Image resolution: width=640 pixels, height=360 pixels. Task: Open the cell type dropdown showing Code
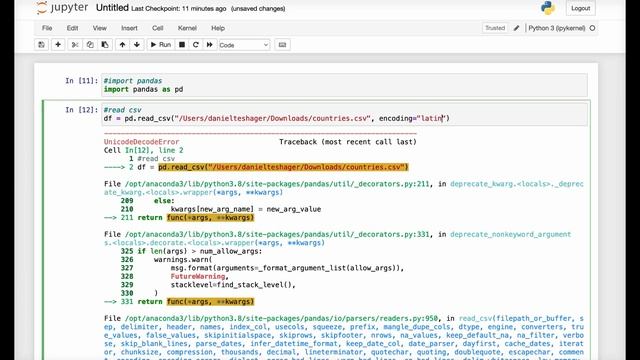click(244, 45)
